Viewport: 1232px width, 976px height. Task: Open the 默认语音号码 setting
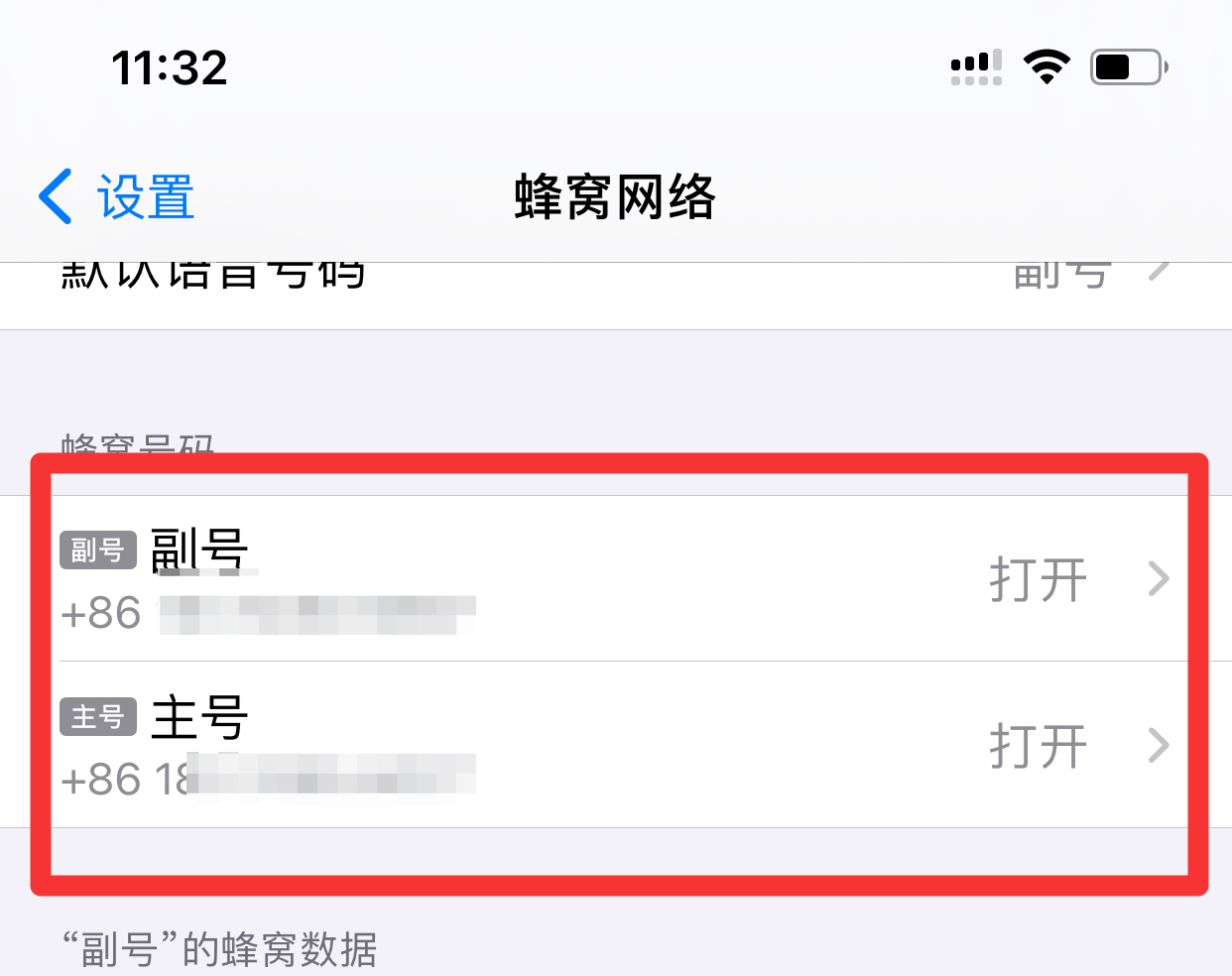616,296
